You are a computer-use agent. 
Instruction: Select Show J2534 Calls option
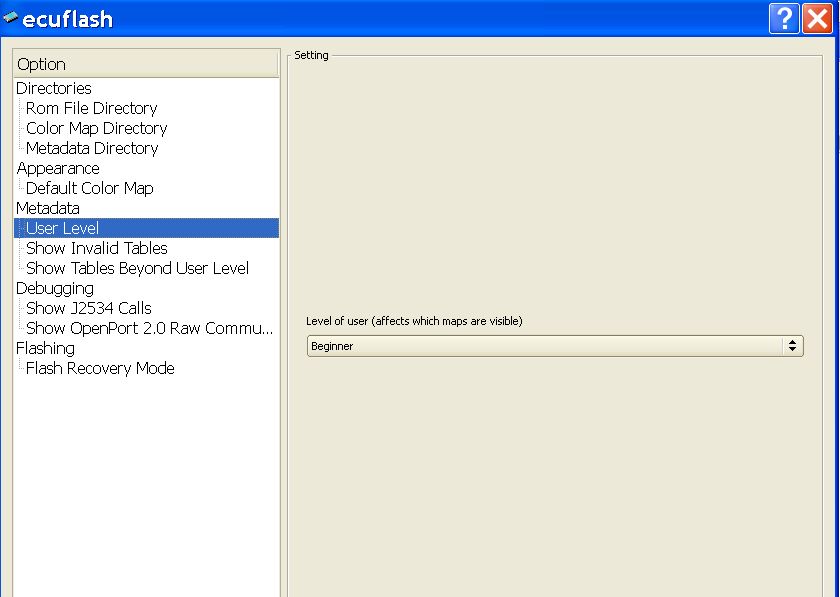pos(88,308)
